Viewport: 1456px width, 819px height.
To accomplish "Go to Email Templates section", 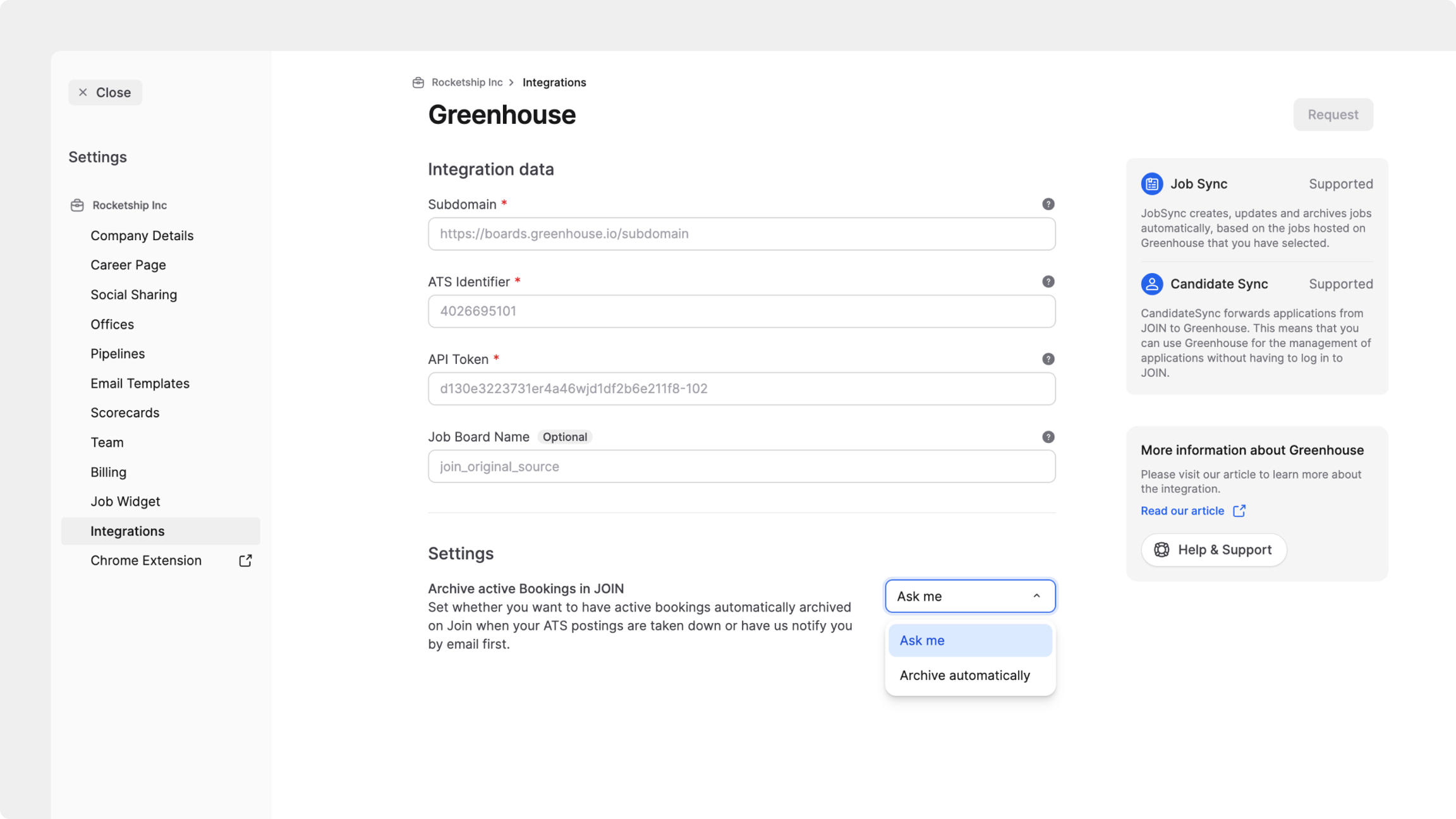I will pyautogui.click(x=140, y=384).
